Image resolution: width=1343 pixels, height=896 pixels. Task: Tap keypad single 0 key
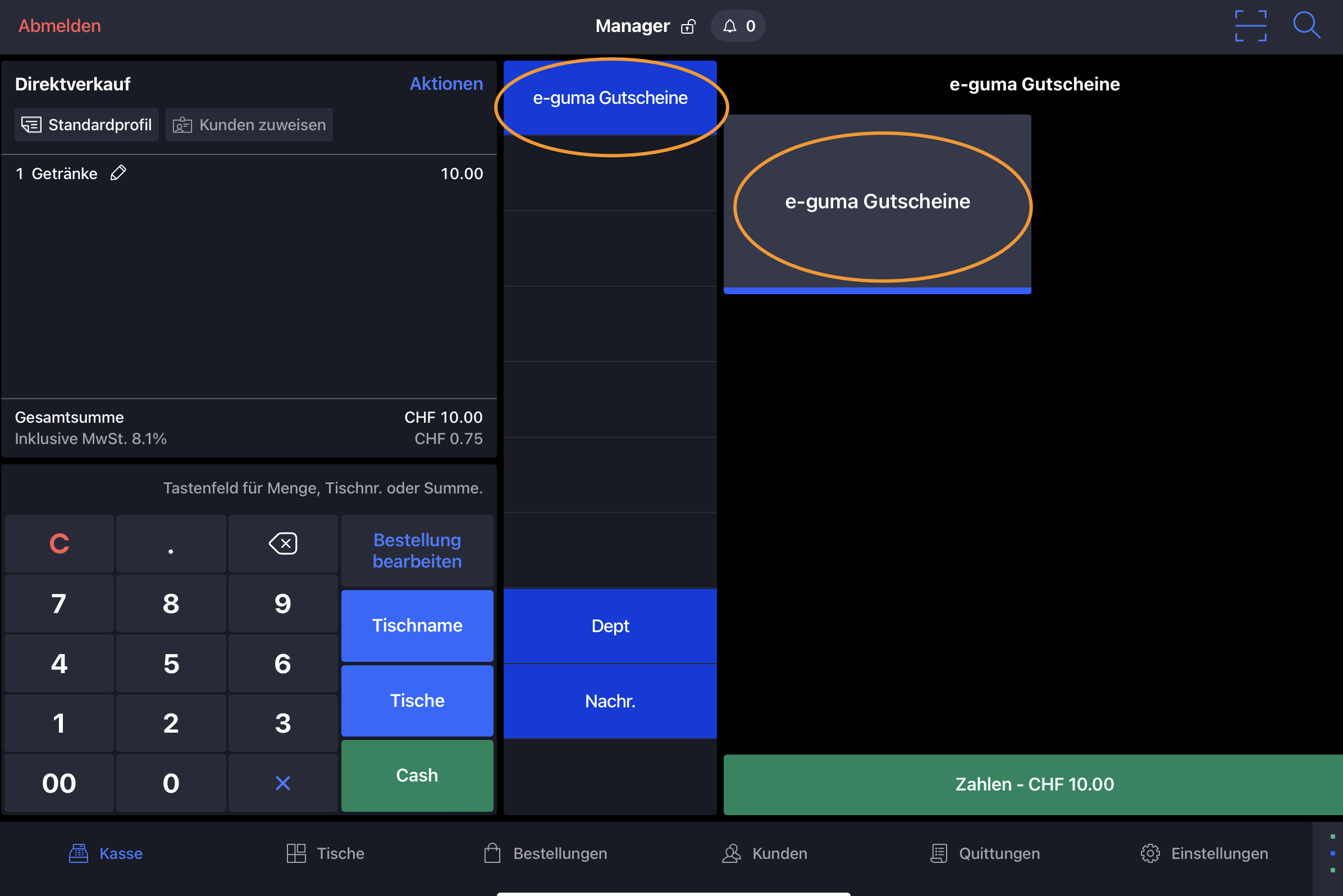(171, 783)
